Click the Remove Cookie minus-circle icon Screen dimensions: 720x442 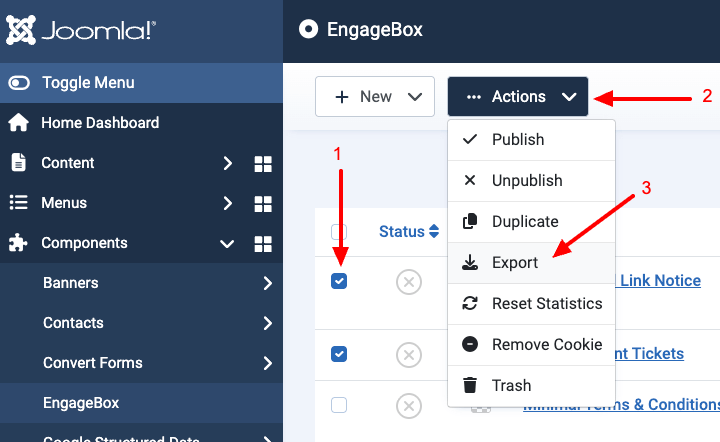pos(470,344)
